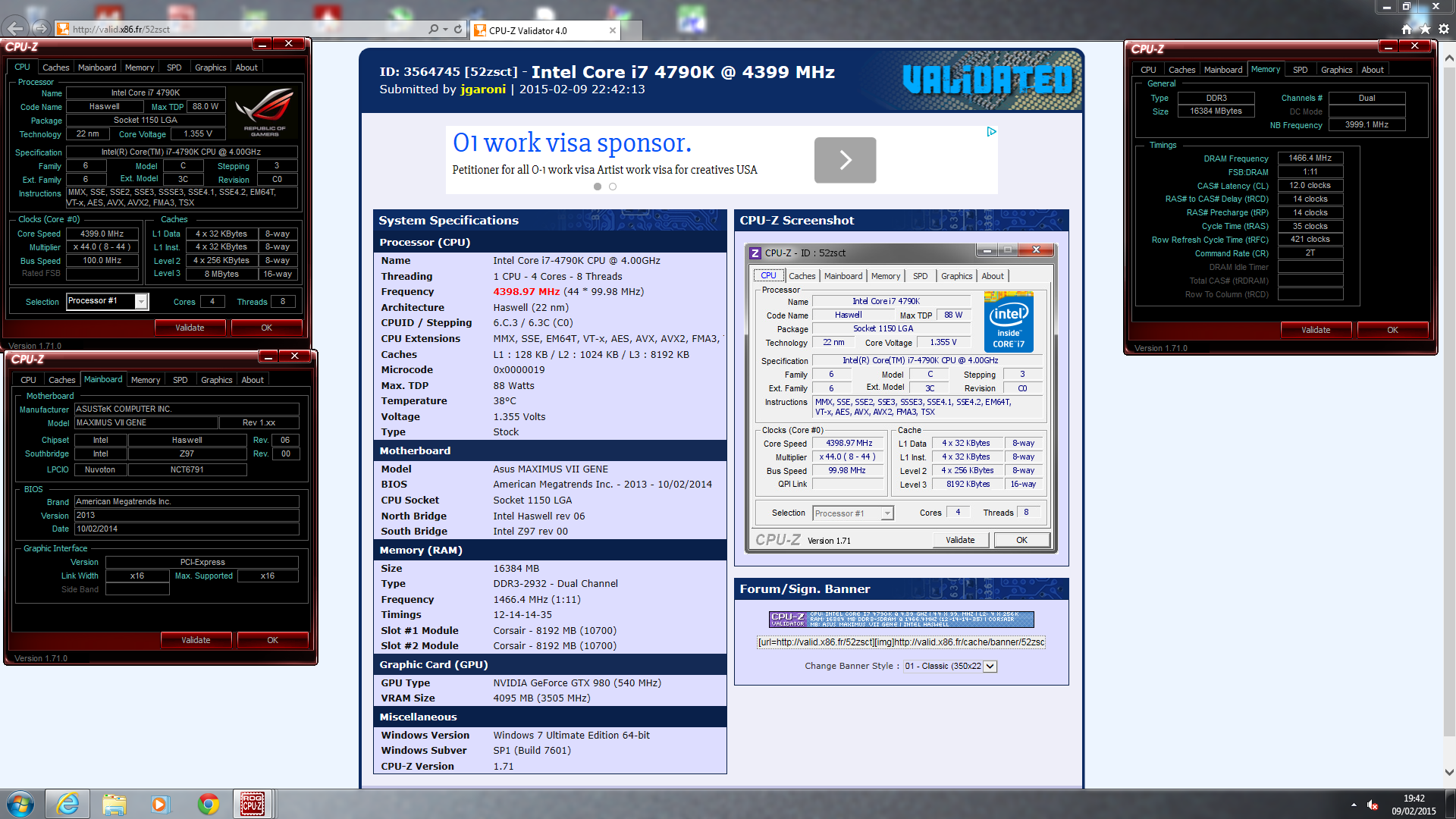Click OK in the top-left CPU-Z window
Image resolution: width=1456 pixels, height=819 pixels.
tap(267, 328)
